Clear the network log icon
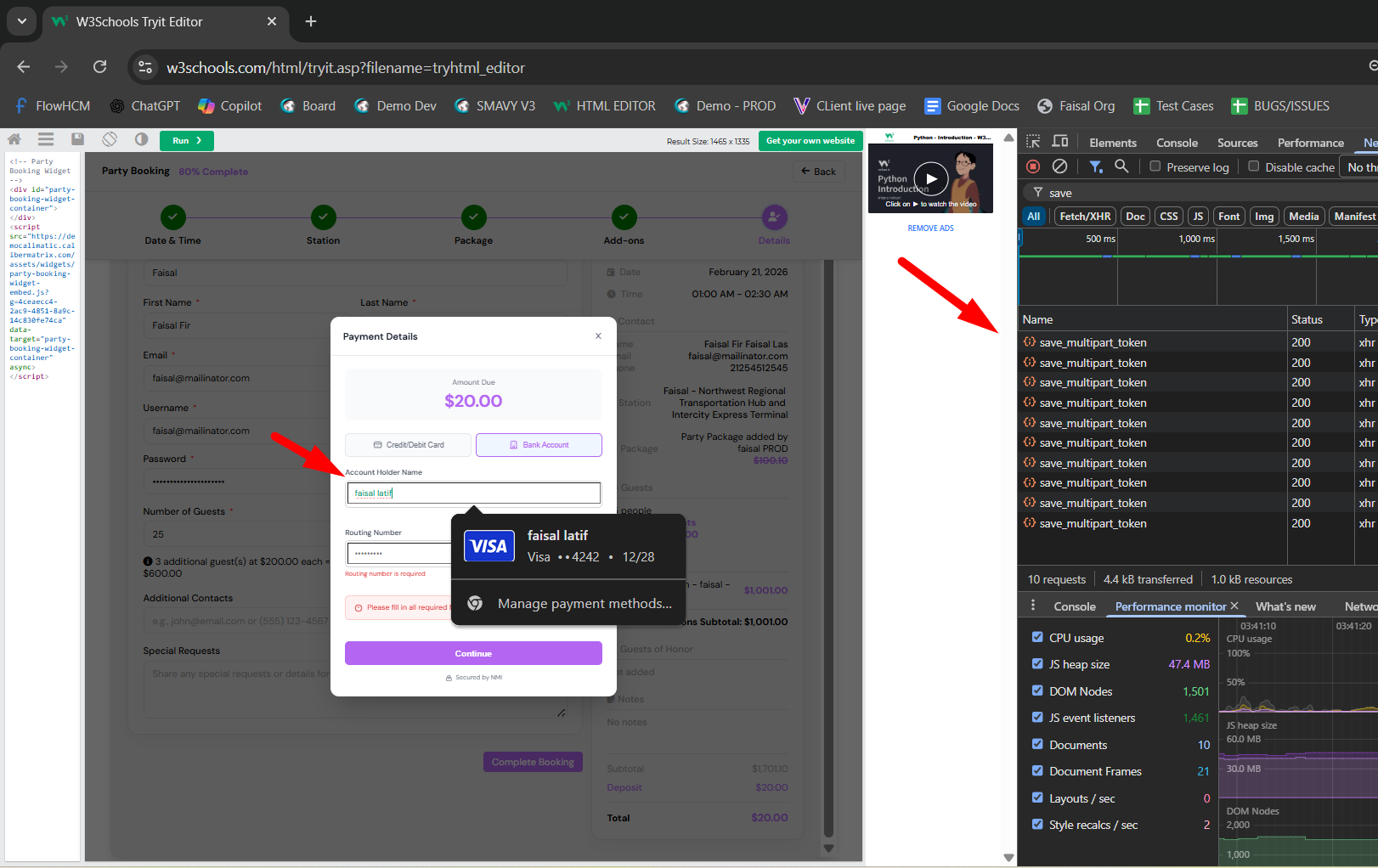Image resolution: width=1378 pixels, height=868 pixels. point(1059,166)
